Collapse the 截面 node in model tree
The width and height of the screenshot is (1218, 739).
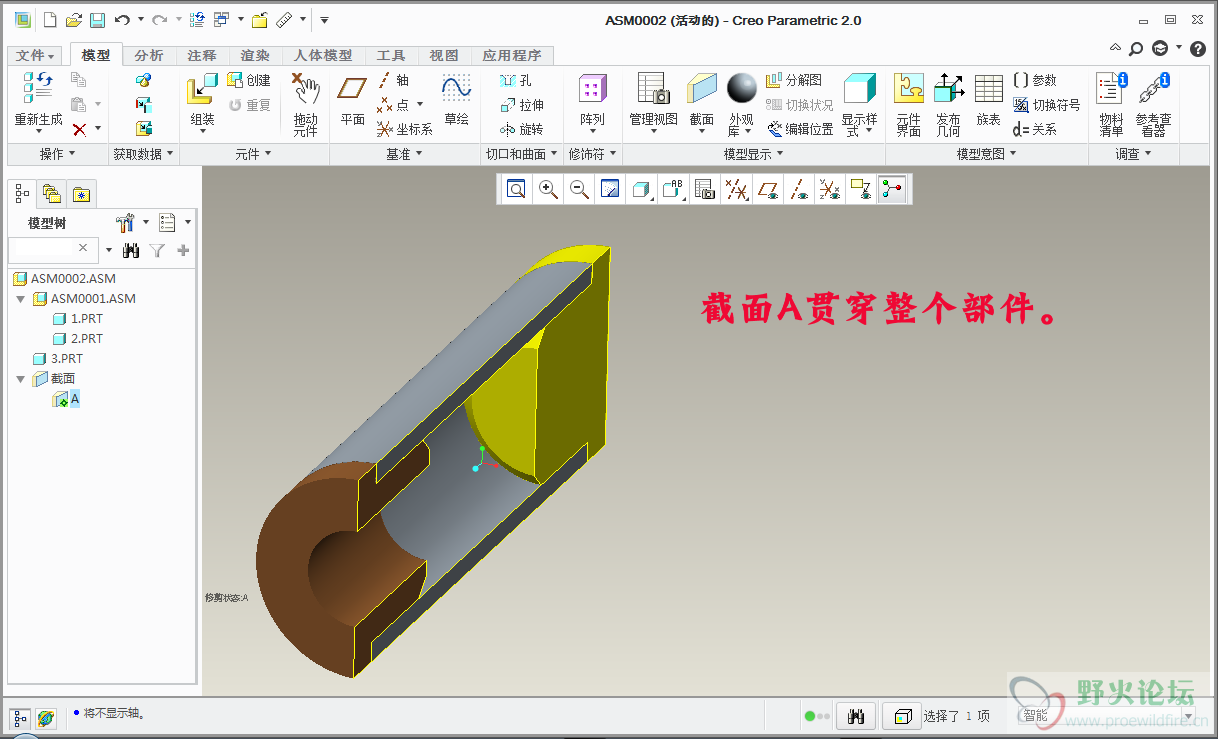point(21,379)
